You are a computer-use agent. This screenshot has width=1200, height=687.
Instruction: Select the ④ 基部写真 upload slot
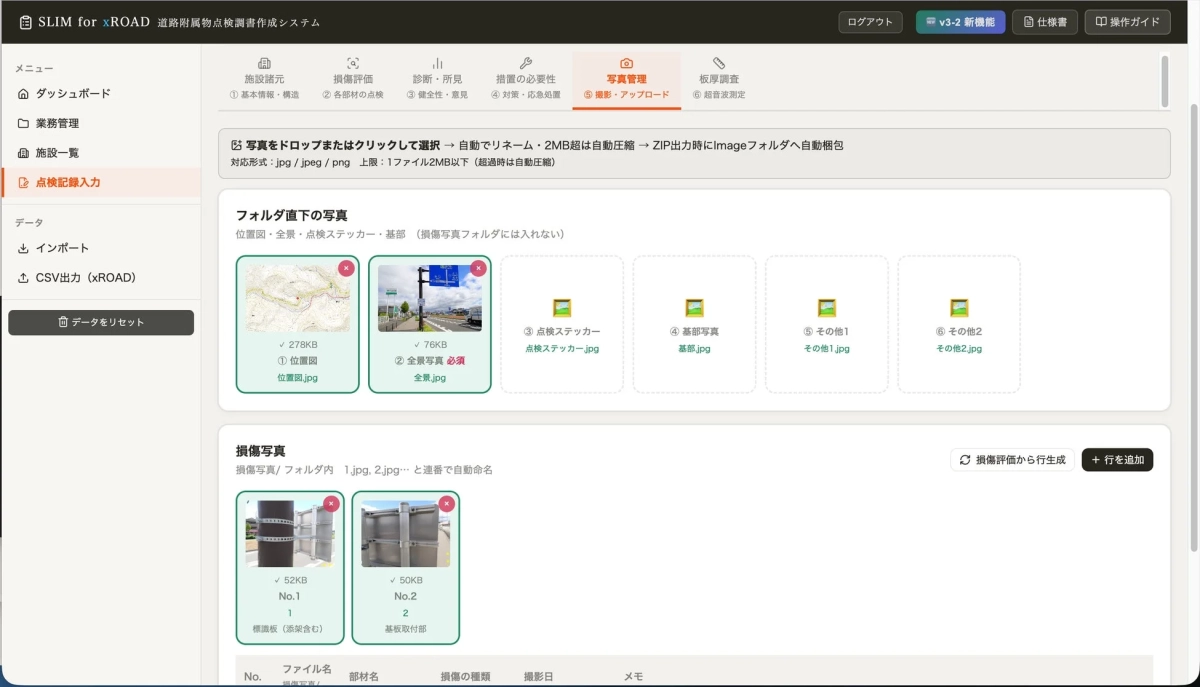(694, 324)
